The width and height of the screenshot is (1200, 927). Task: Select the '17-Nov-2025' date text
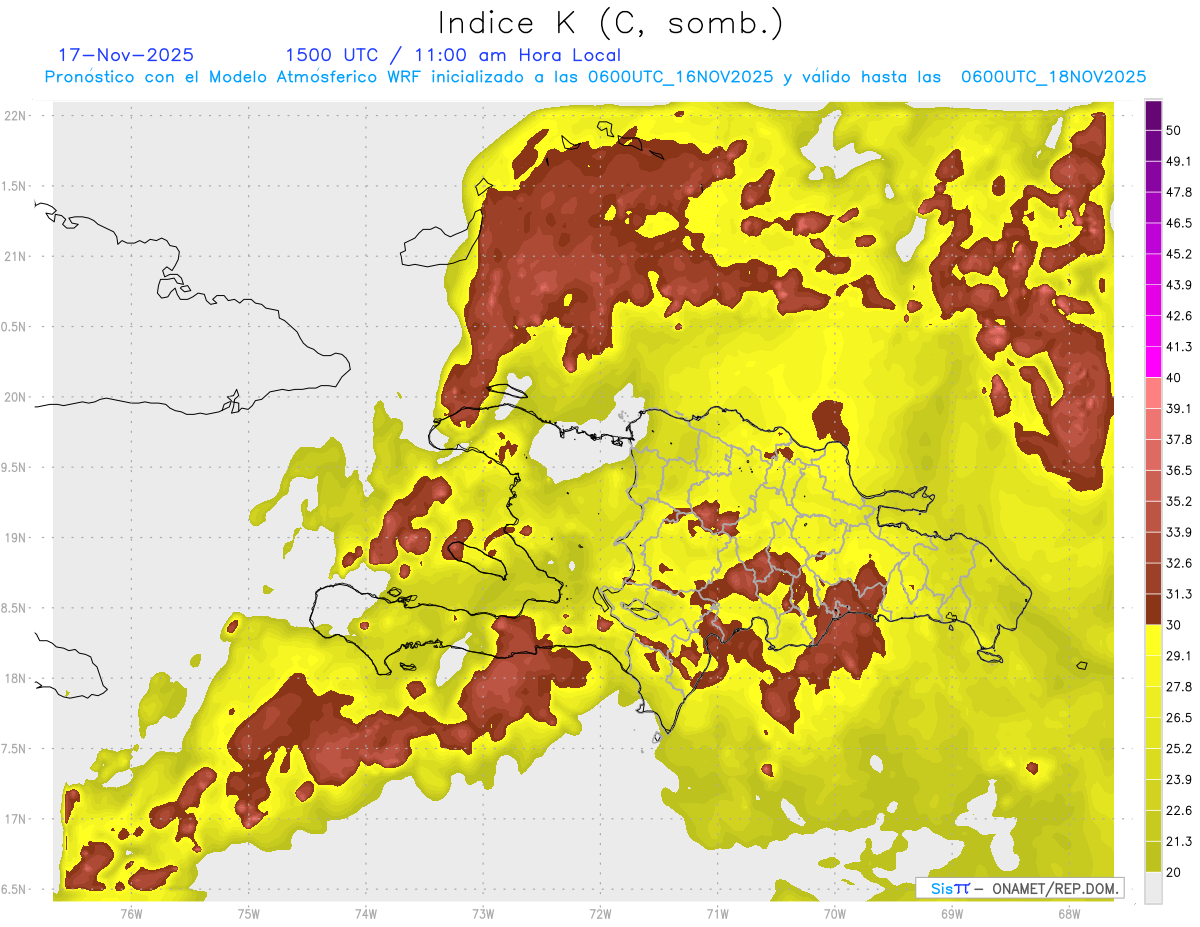coord(126,55)
